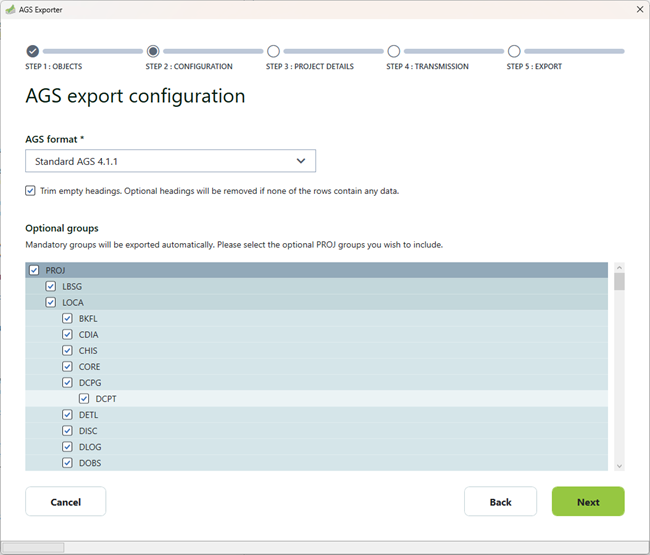The width and height of the screenshot is (650, 555).
Task: Cancel the AGS export wizard
Action: pyautogui.click(x=65, y=502)
